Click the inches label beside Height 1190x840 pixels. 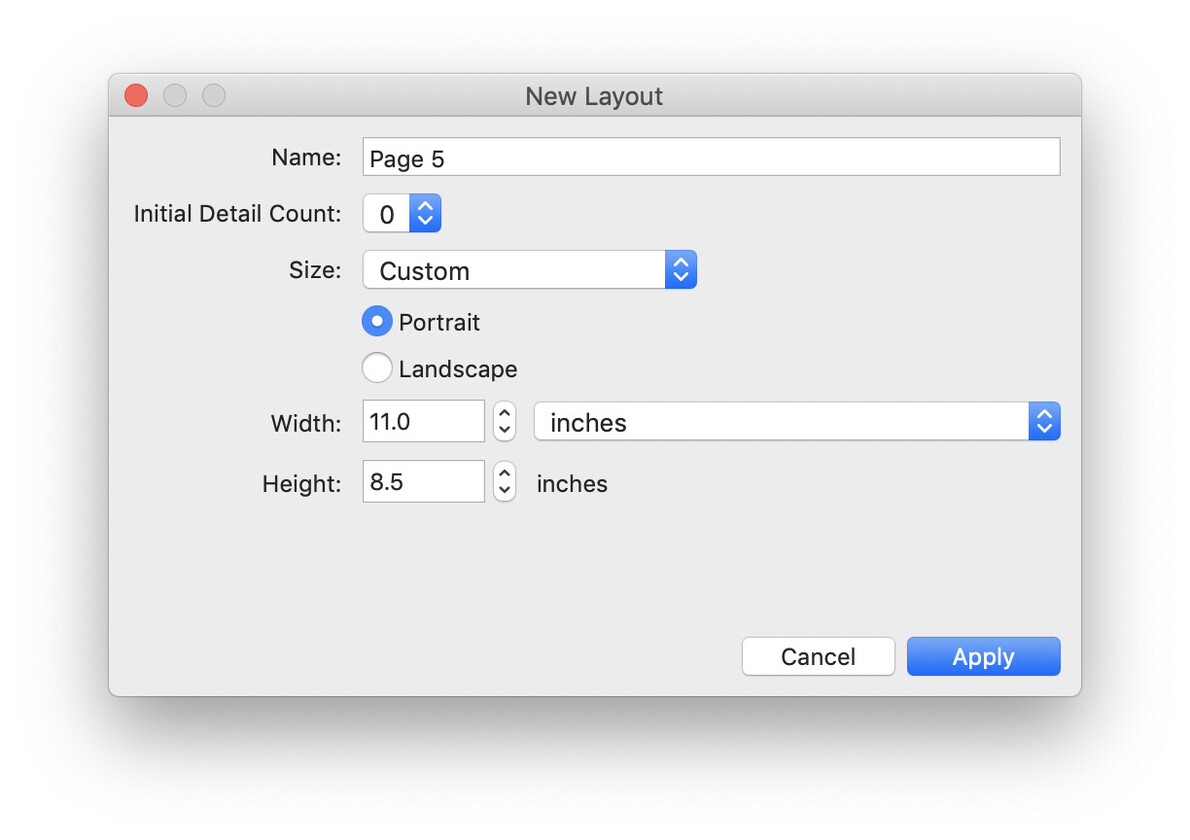(x=572, y=484)
